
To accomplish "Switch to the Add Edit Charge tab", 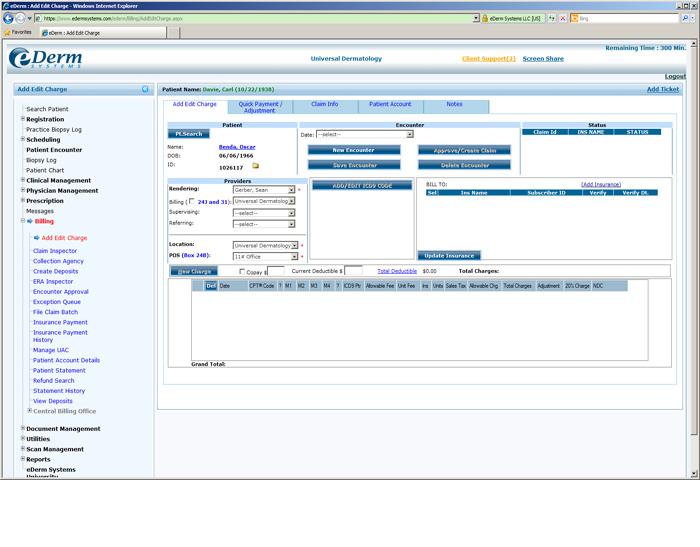I will pyautogui.click(x=195, y=104).
